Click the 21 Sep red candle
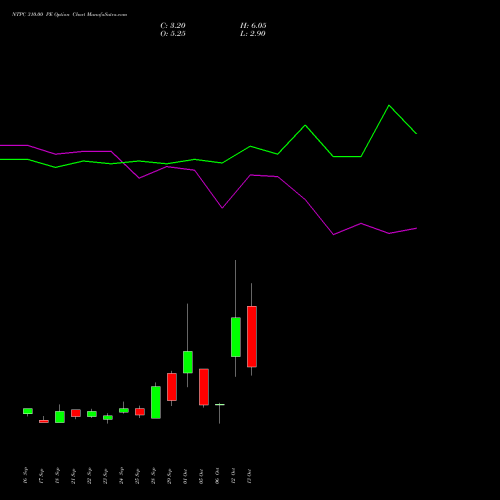Viewport: 500px width, 500px height. point(76,413)
